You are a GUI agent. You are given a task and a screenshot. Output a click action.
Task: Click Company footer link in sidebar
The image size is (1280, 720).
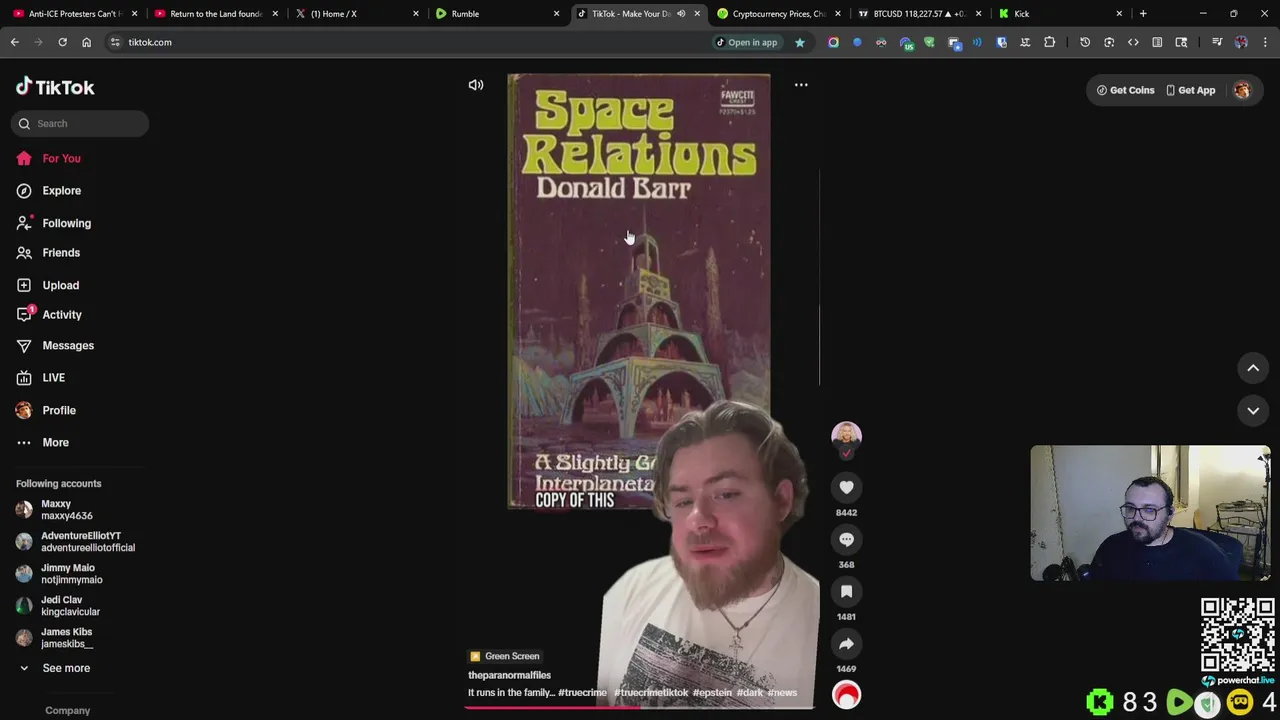click(67, 710)
